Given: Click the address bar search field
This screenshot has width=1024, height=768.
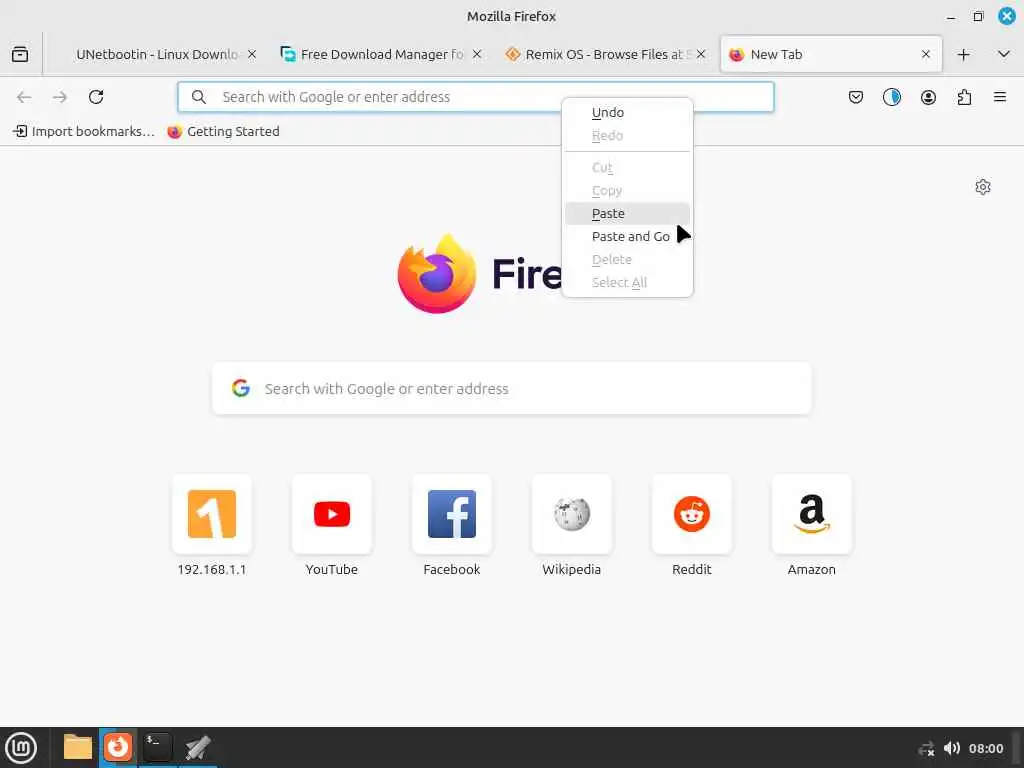Looking at the screenshot, I should pos(475,97).
